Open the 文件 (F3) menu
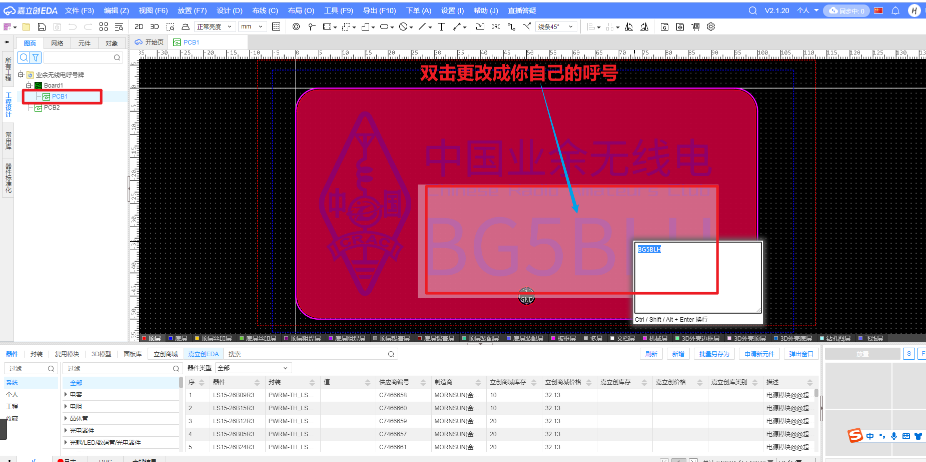This screenshot has height=462, width=926. coord(79,11)
